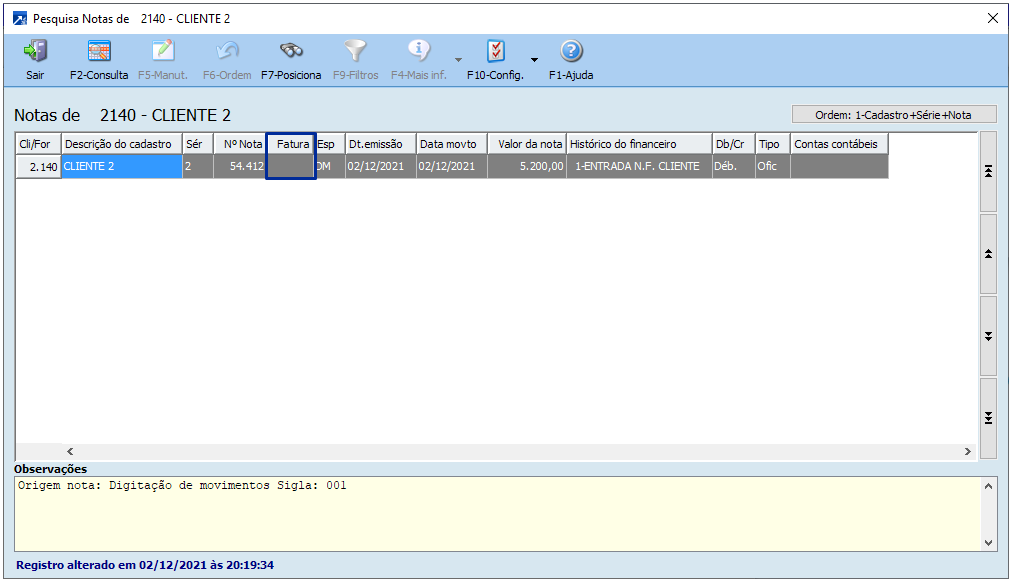Expand the F10-Config. dropdown arrow

tap(534, 60)
